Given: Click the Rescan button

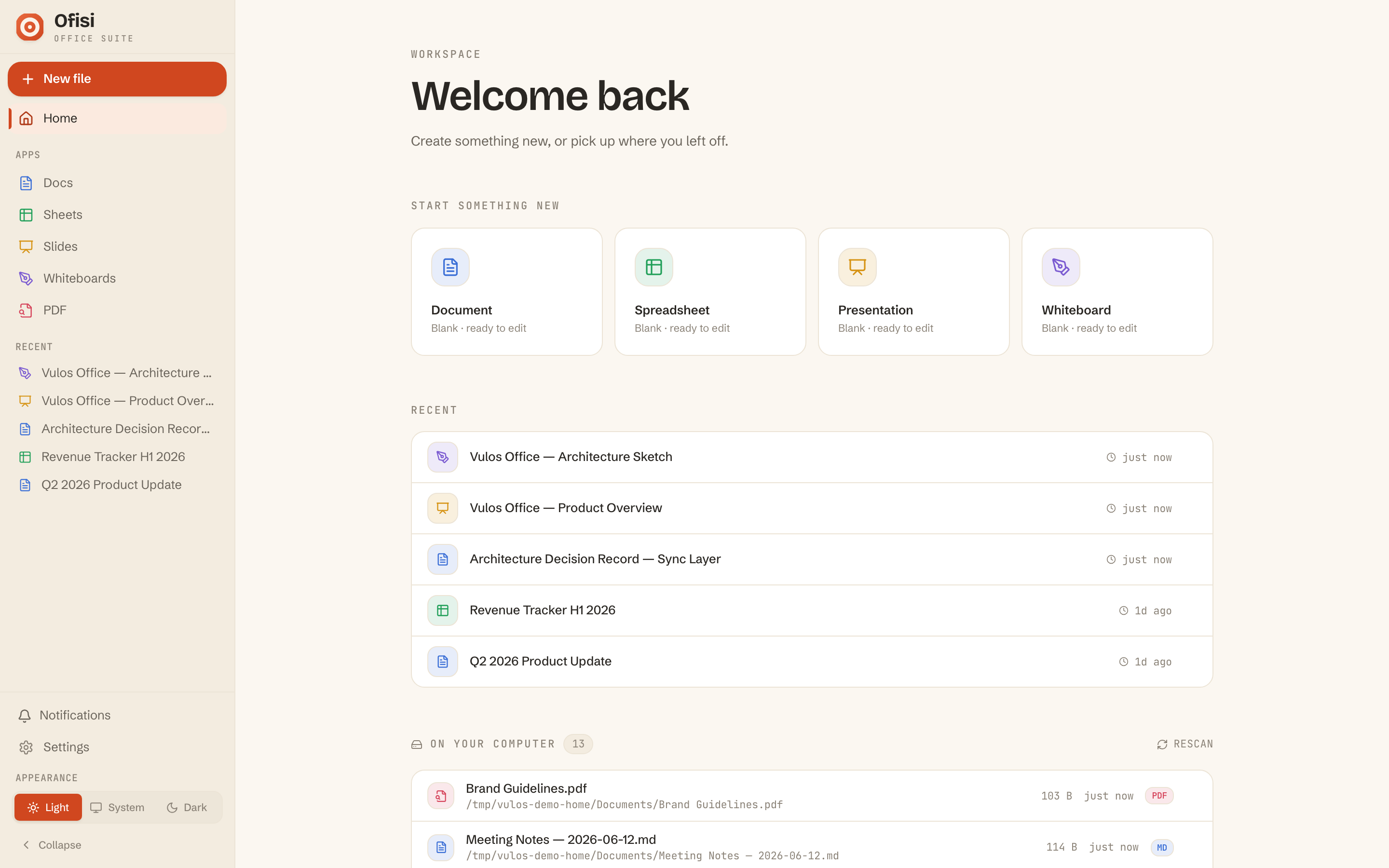Looking at the screenshot, I should click(x=1185, y=744).
